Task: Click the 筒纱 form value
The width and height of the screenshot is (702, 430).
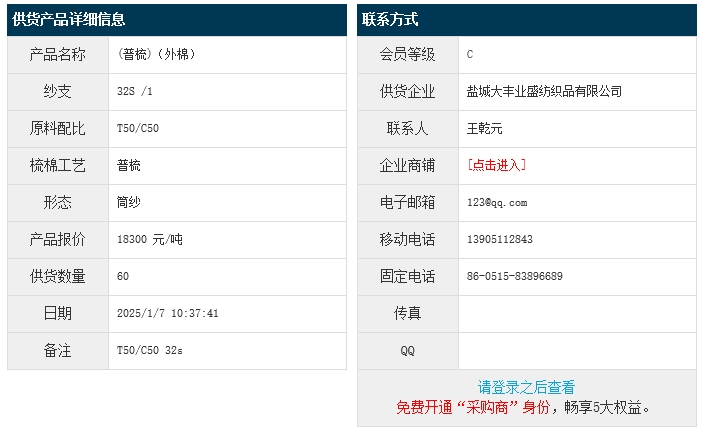Action: pyautogui.click(x=129, y=202)
